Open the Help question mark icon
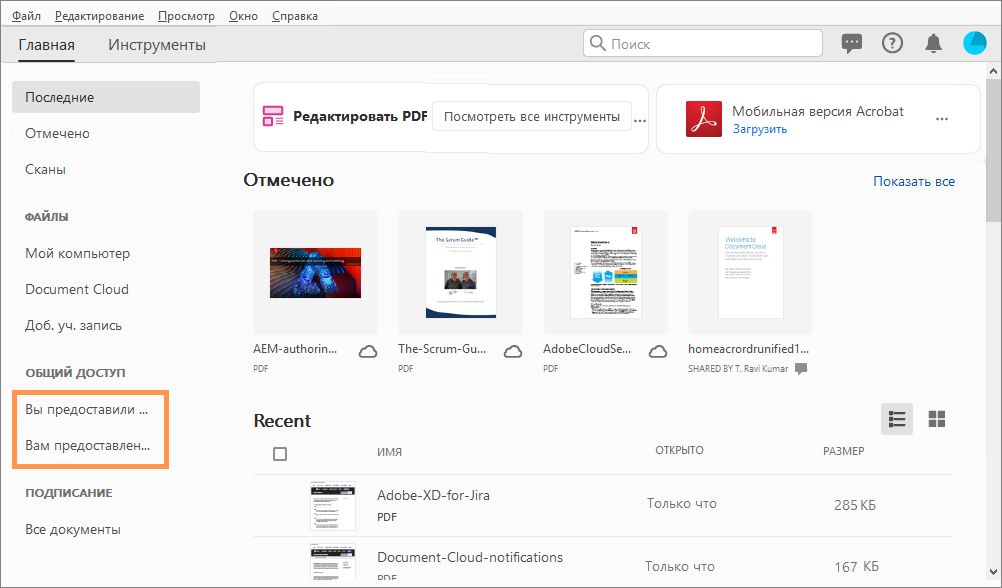The image size is (1002, 588). 892,43
